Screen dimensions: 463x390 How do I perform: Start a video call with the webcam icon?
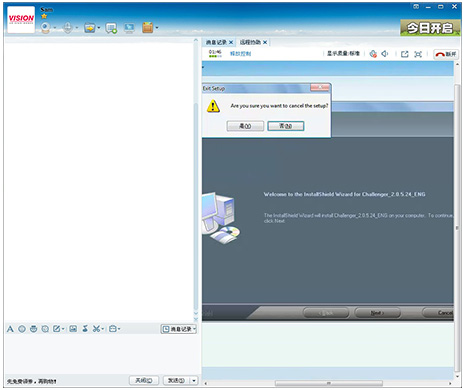point(46,28)
